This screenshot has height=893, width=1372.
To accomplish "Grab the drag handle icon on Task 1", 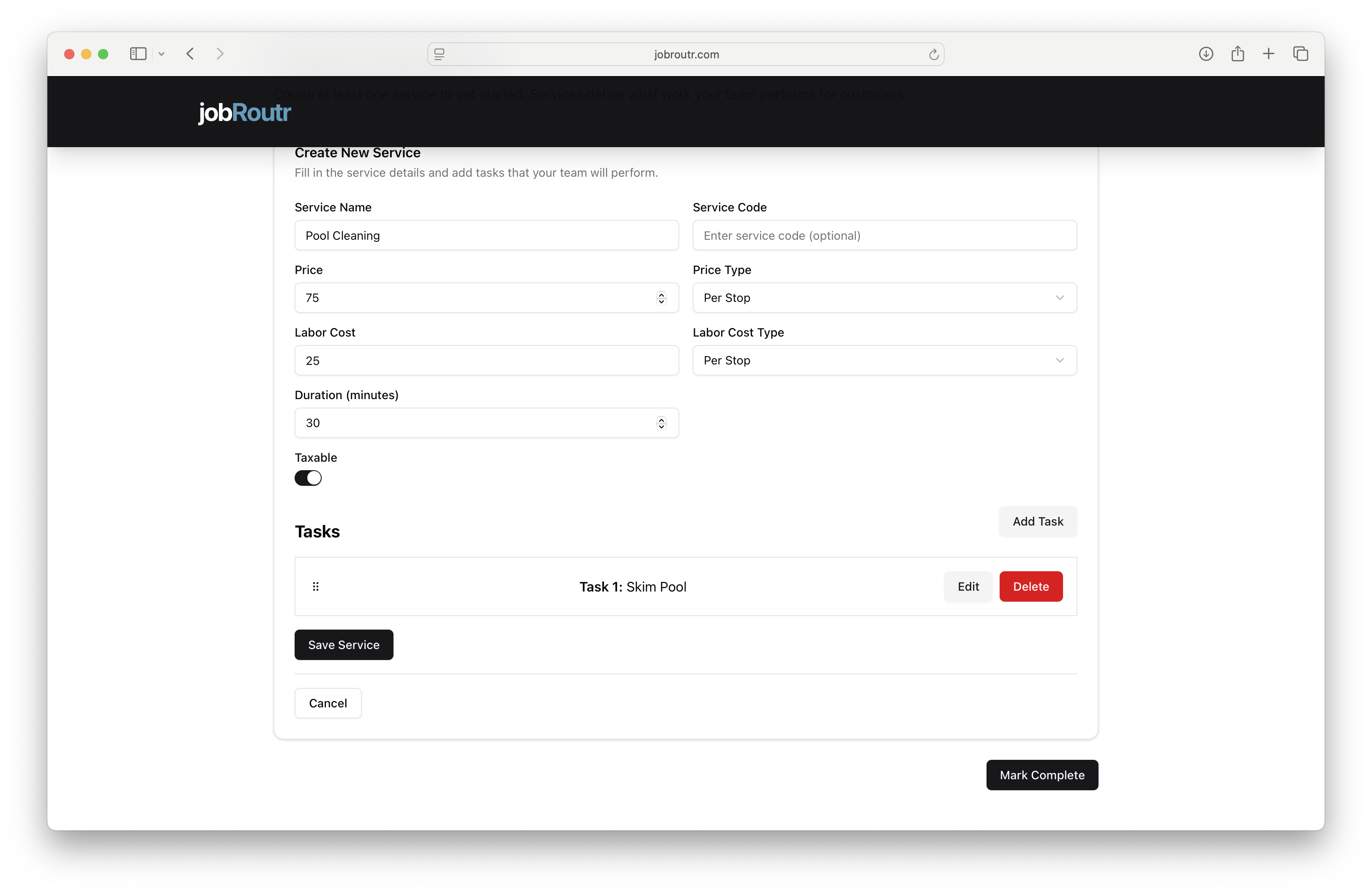I will pyautogui.click(x=316, y=586).
